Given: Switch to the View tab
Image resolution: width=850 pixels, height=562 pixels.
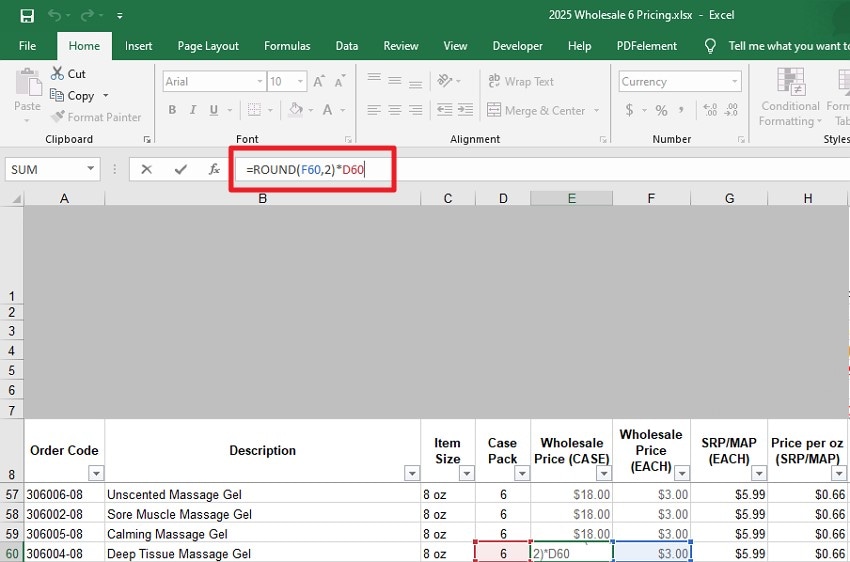Looking at the screenshot, I should pos(455,46).
